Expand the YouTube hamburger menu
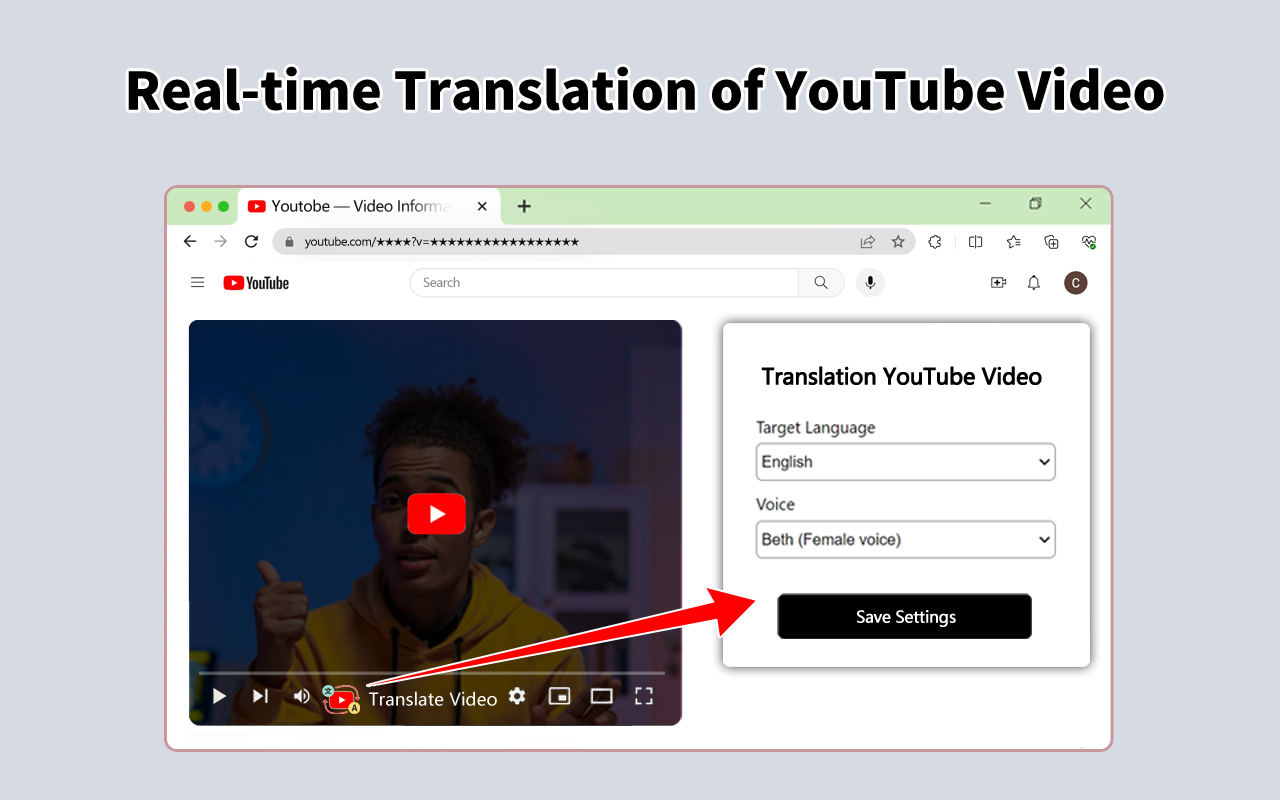1280x800 pixels. [197, 282]
